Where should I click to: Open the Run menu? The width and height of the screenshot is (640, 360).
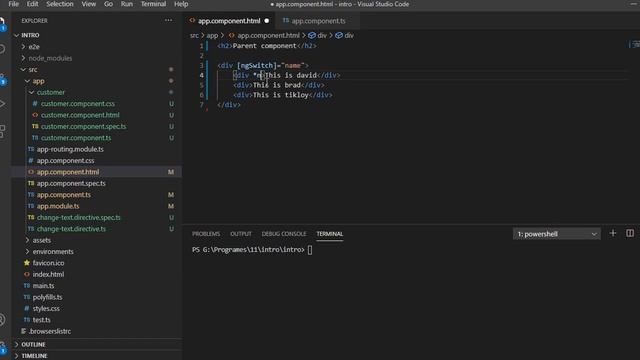(x=127, y=4)
